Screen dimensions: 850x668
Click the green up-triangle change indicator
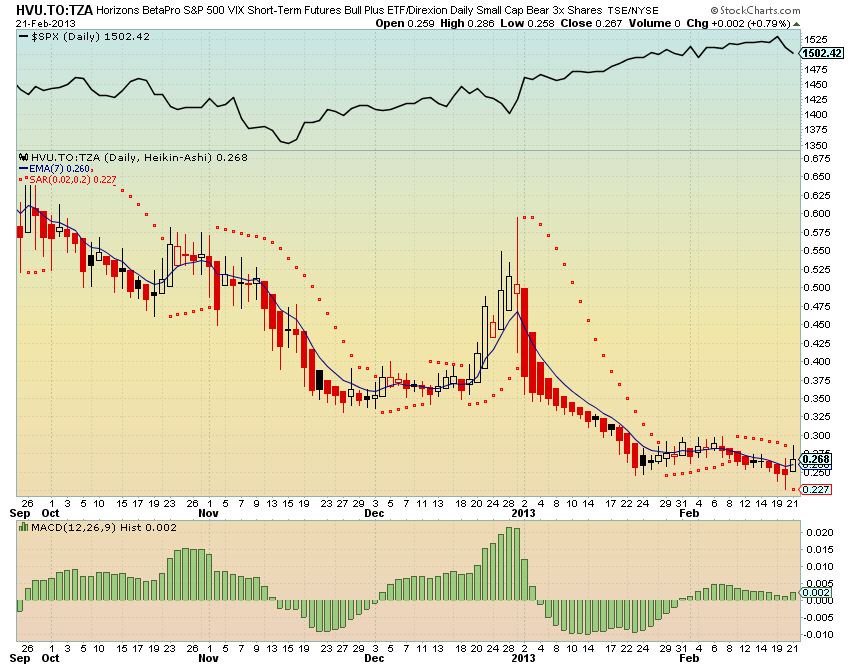(796, 24)
